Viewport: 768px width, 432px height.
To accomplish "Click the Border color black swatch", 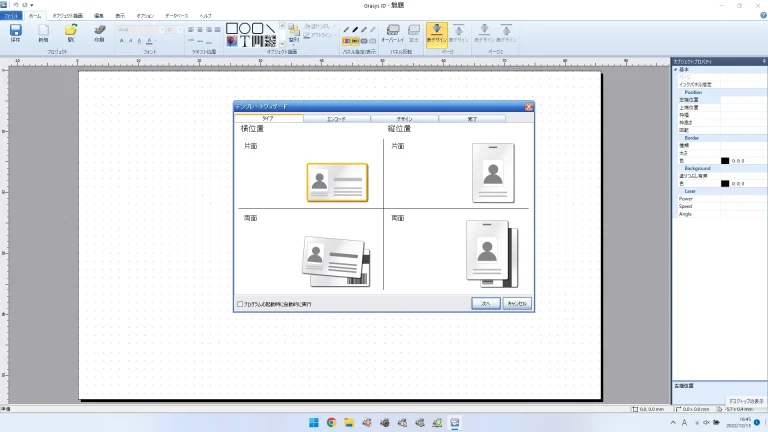I will point(725,160).
